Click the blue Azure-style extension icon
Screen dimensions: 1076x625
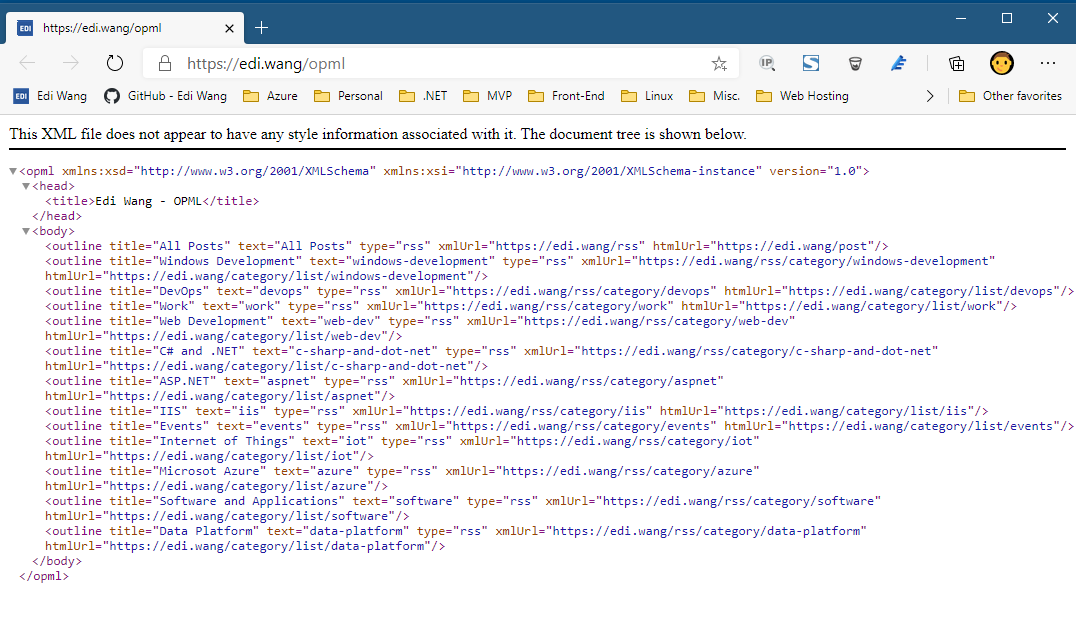[898, 64]
